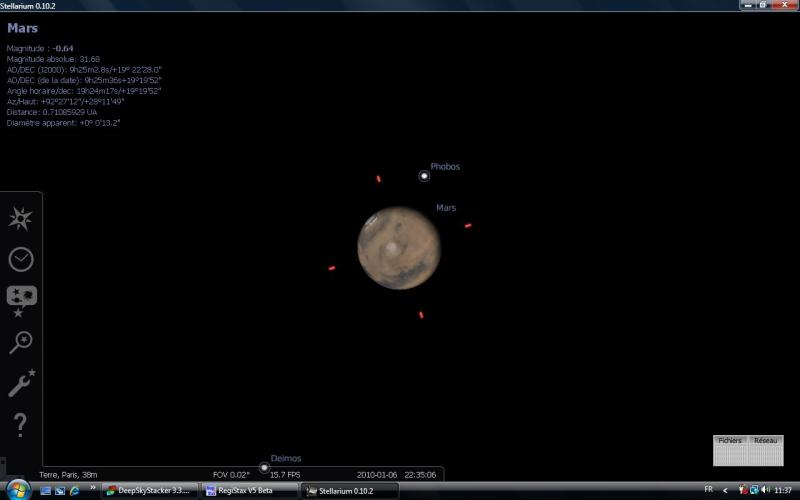The image size is (800, 500).
Task: Open the Search window magnifier icon
Action: point(21,342)
